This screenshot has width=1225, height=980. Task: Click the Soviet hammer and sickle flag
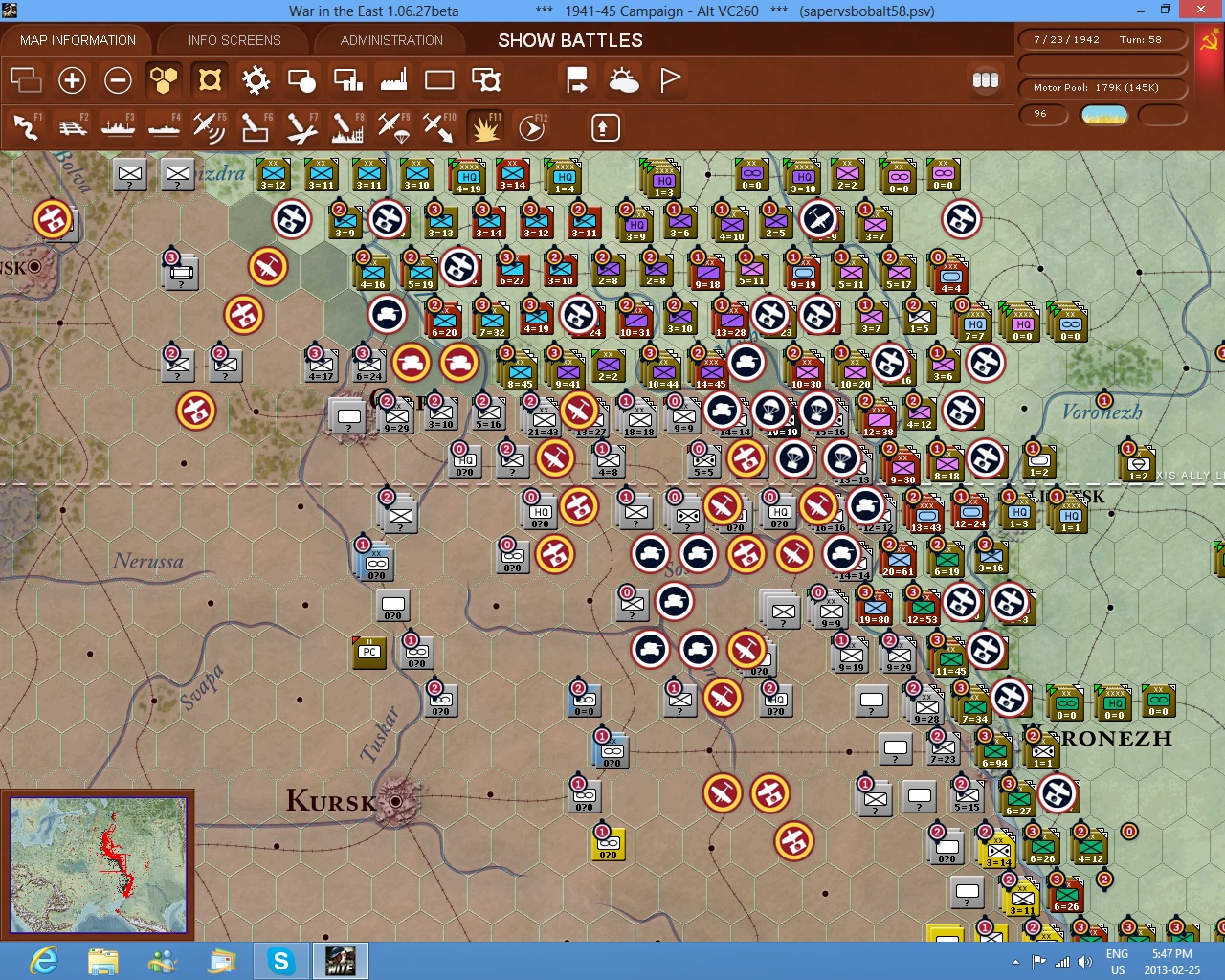coord(1210,41)
